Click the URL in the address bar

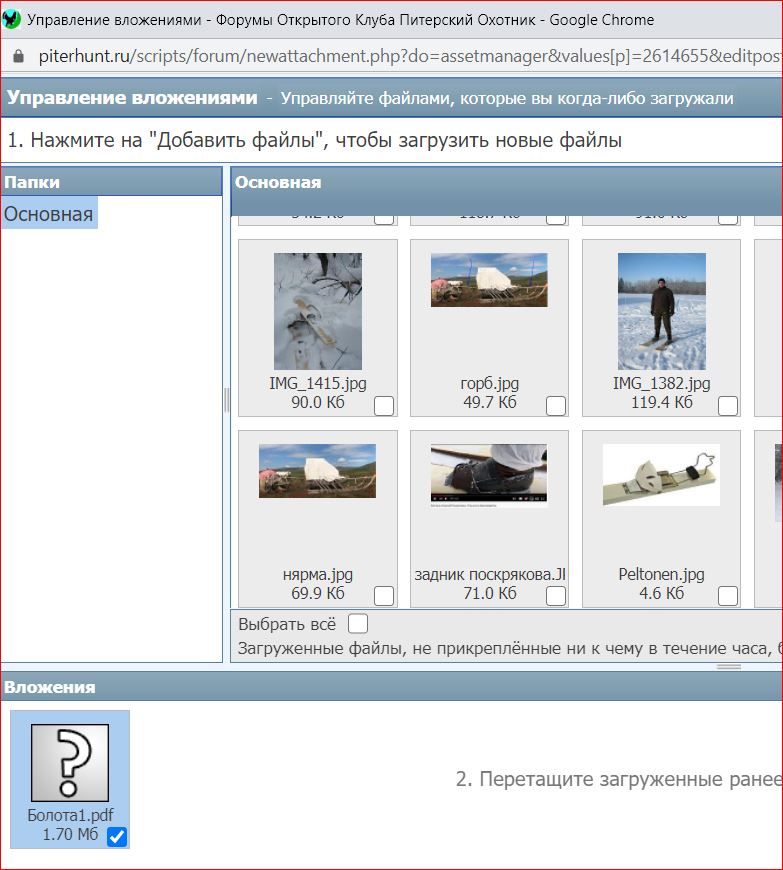(x=400, y=55)
